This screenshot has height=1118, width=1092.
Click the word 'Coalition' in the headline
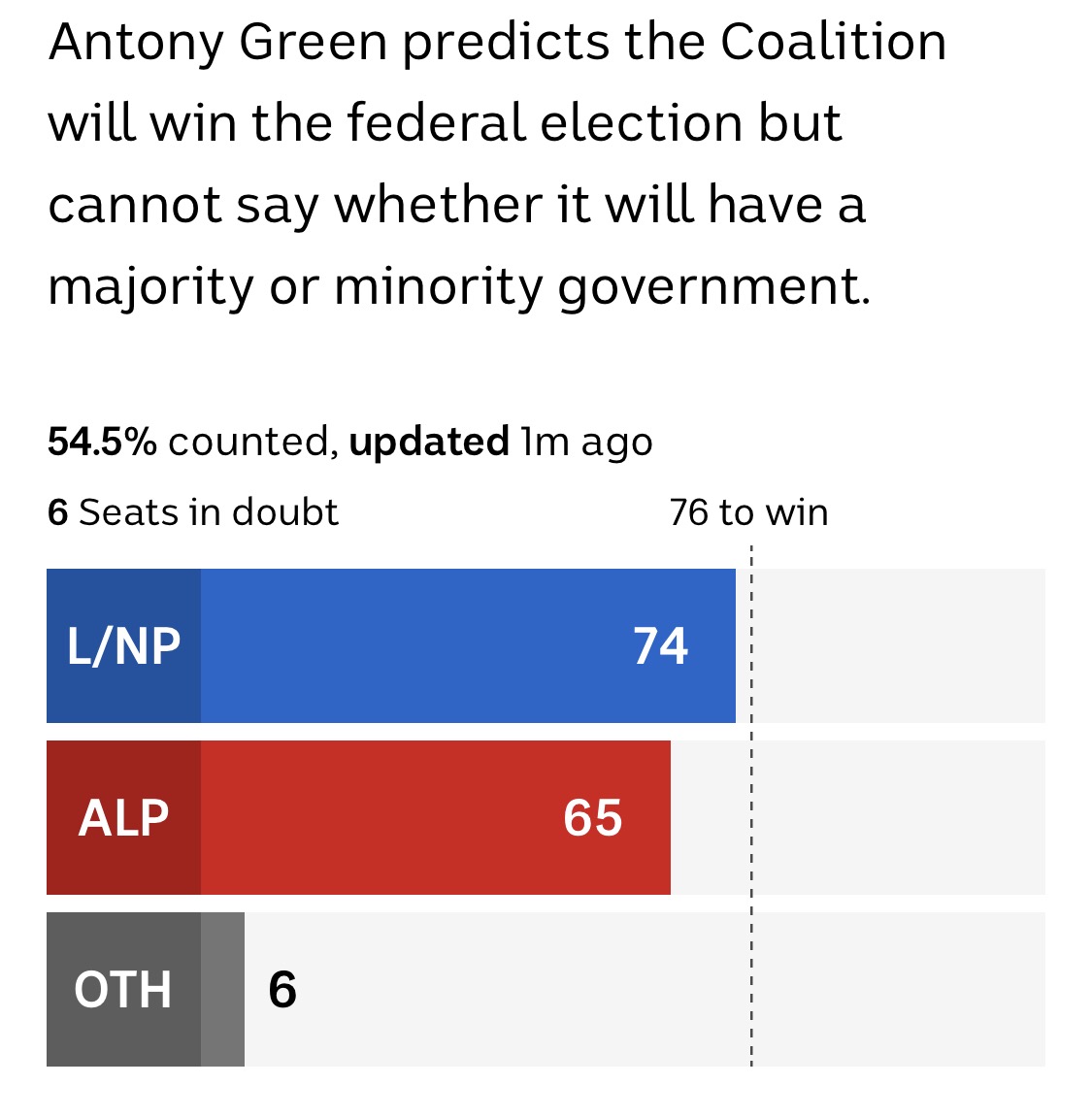(833, 43)
